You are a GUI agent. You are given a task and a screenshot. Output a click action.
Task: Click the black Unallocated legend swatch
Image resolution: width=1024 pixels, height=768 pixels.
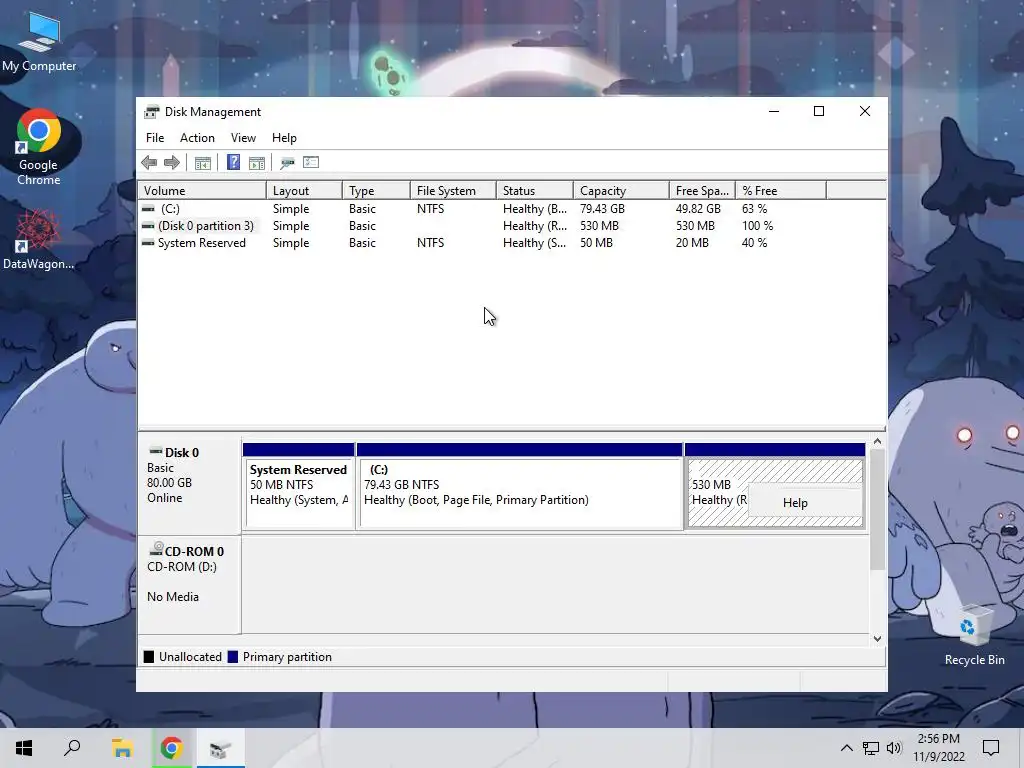pyautogui.click(x=149, y=657)
